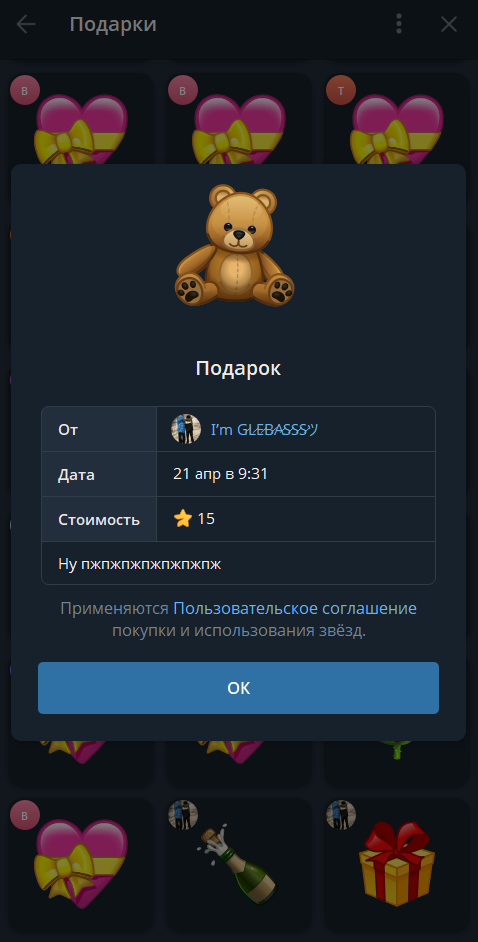478x942 pixels.
Task: Open the Пользовательское соглашение link
Action: coord(295,609)
